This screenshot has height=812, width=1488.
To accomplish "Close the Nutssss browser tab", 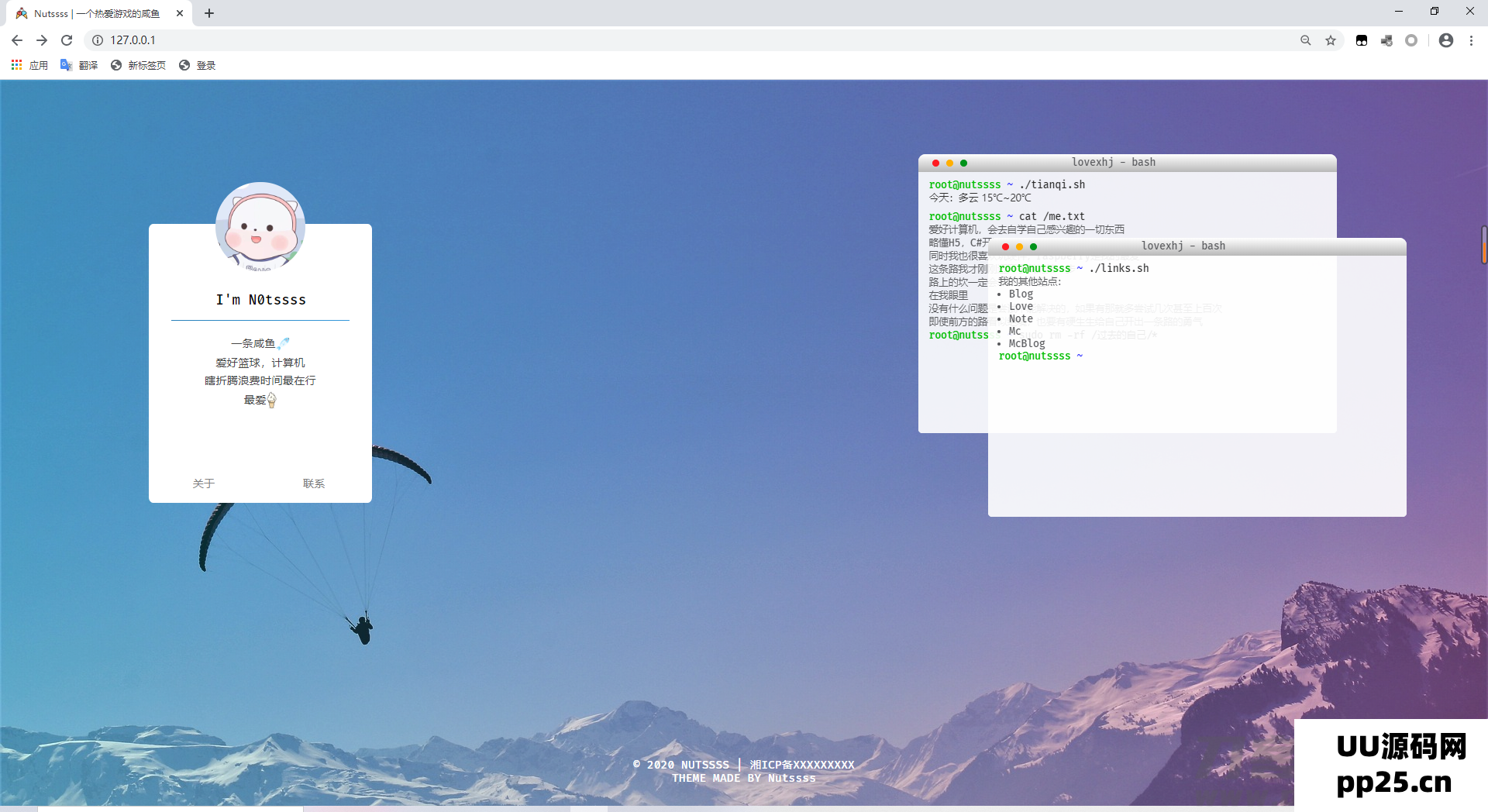I will pyautogui.click(x=180, y=13).
